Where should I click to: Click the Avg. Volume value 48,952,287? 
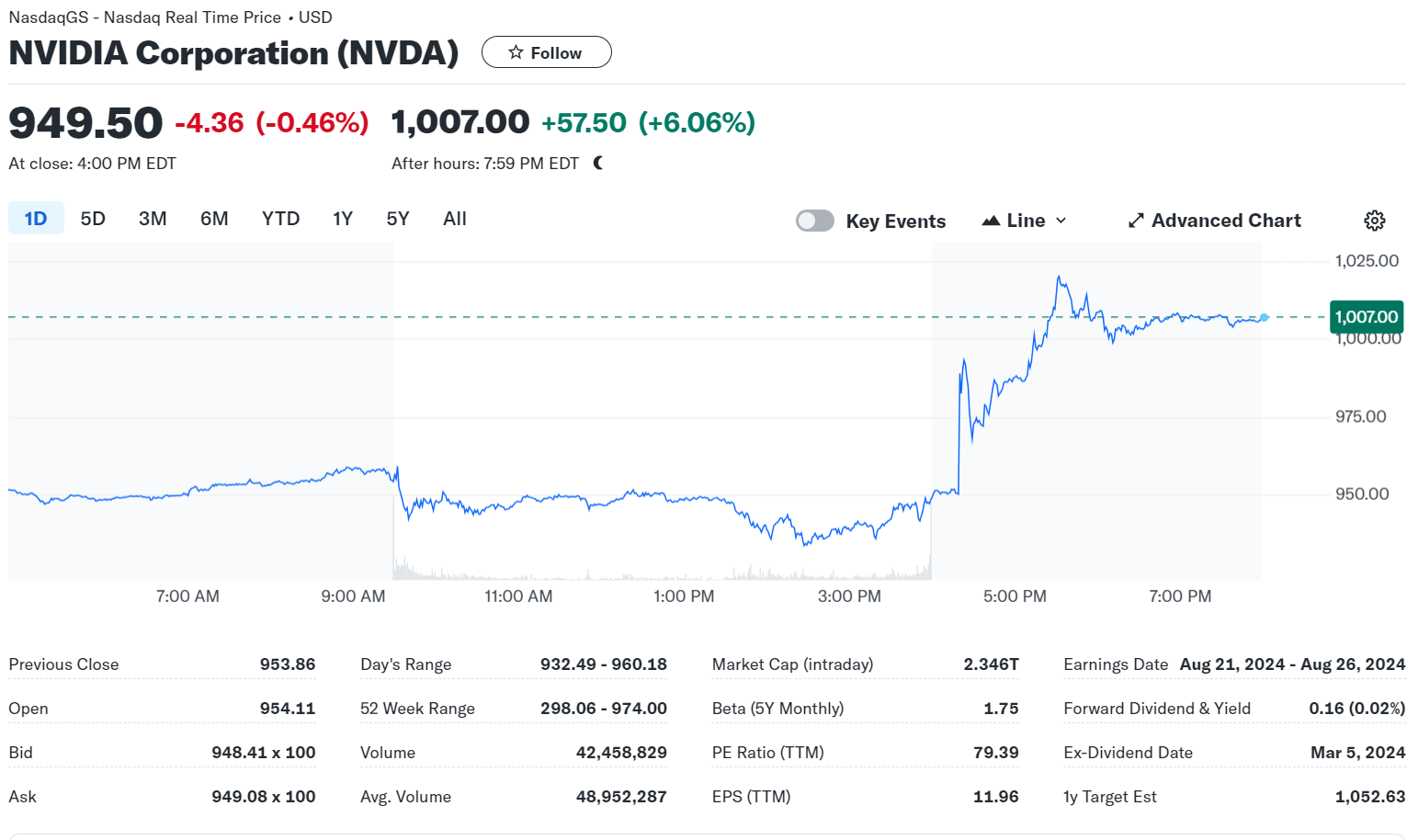(621, 797)
